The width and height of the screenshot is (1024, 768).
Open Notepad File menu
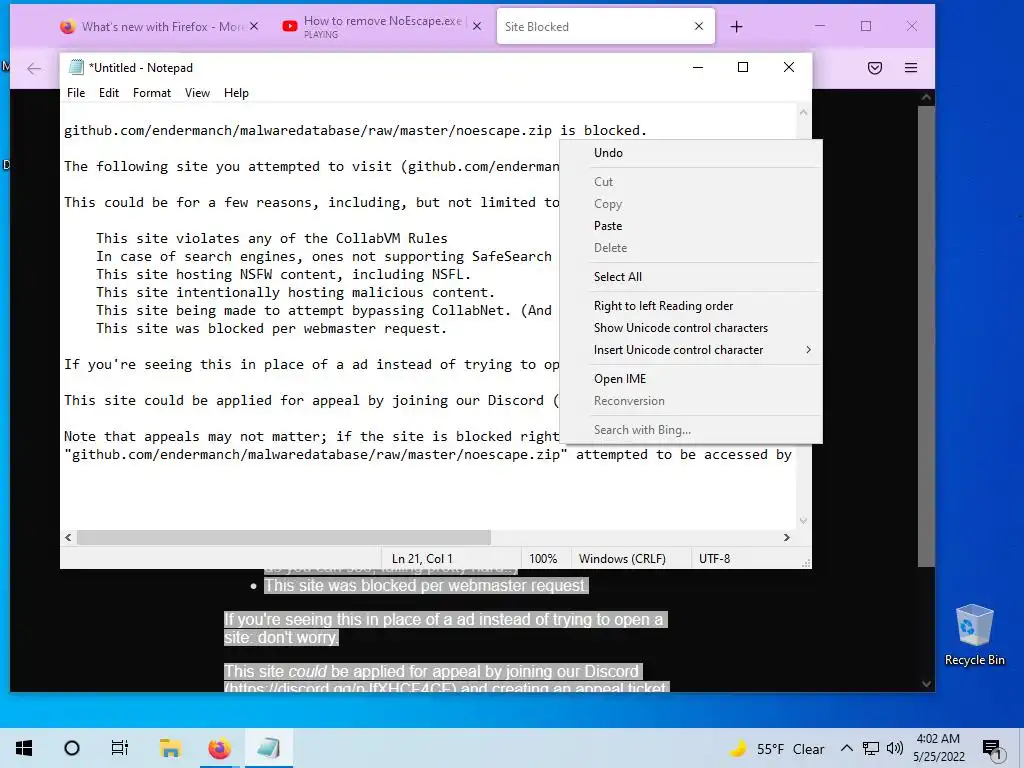[x=76, y=93]
